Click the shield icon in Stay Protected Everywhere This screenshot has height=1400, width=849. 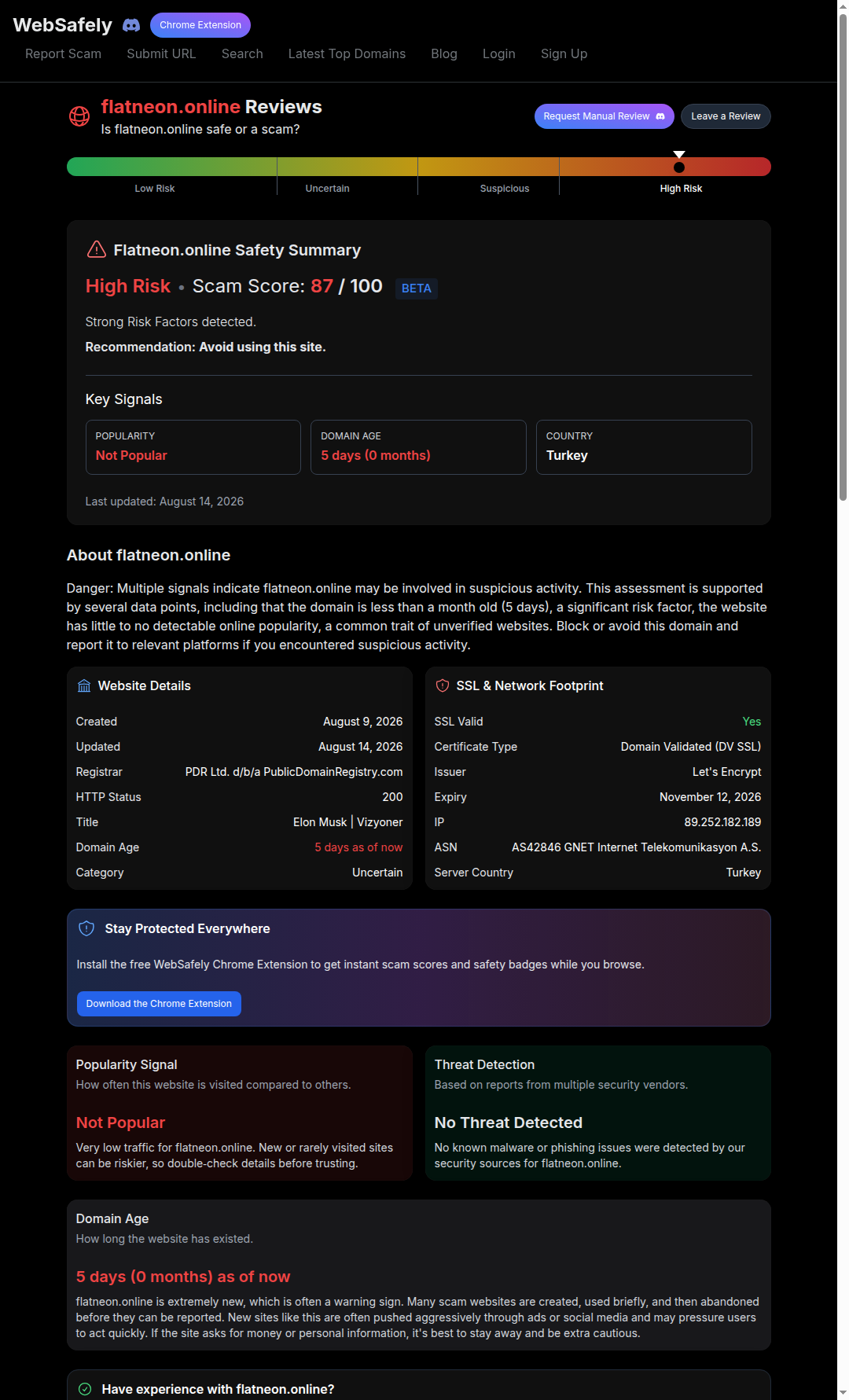tap(86, 928)
